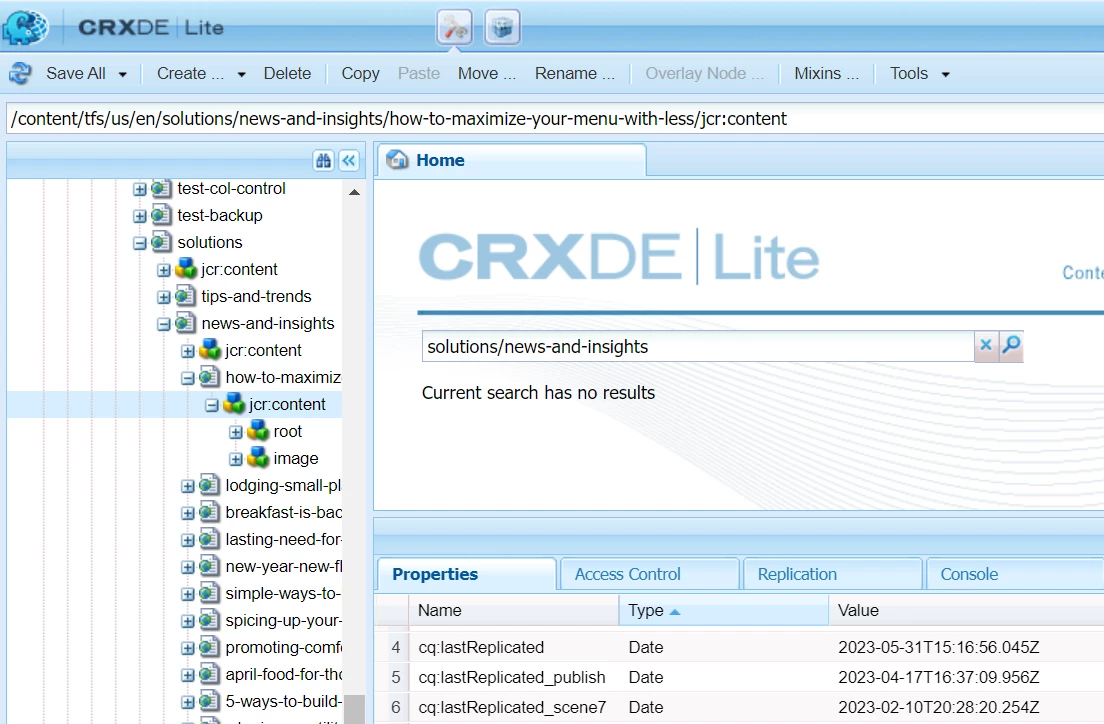This screenshot has width=1104, height=724.
Task: Click the binoculars search icon in tree panel
Action: point(323,161)
